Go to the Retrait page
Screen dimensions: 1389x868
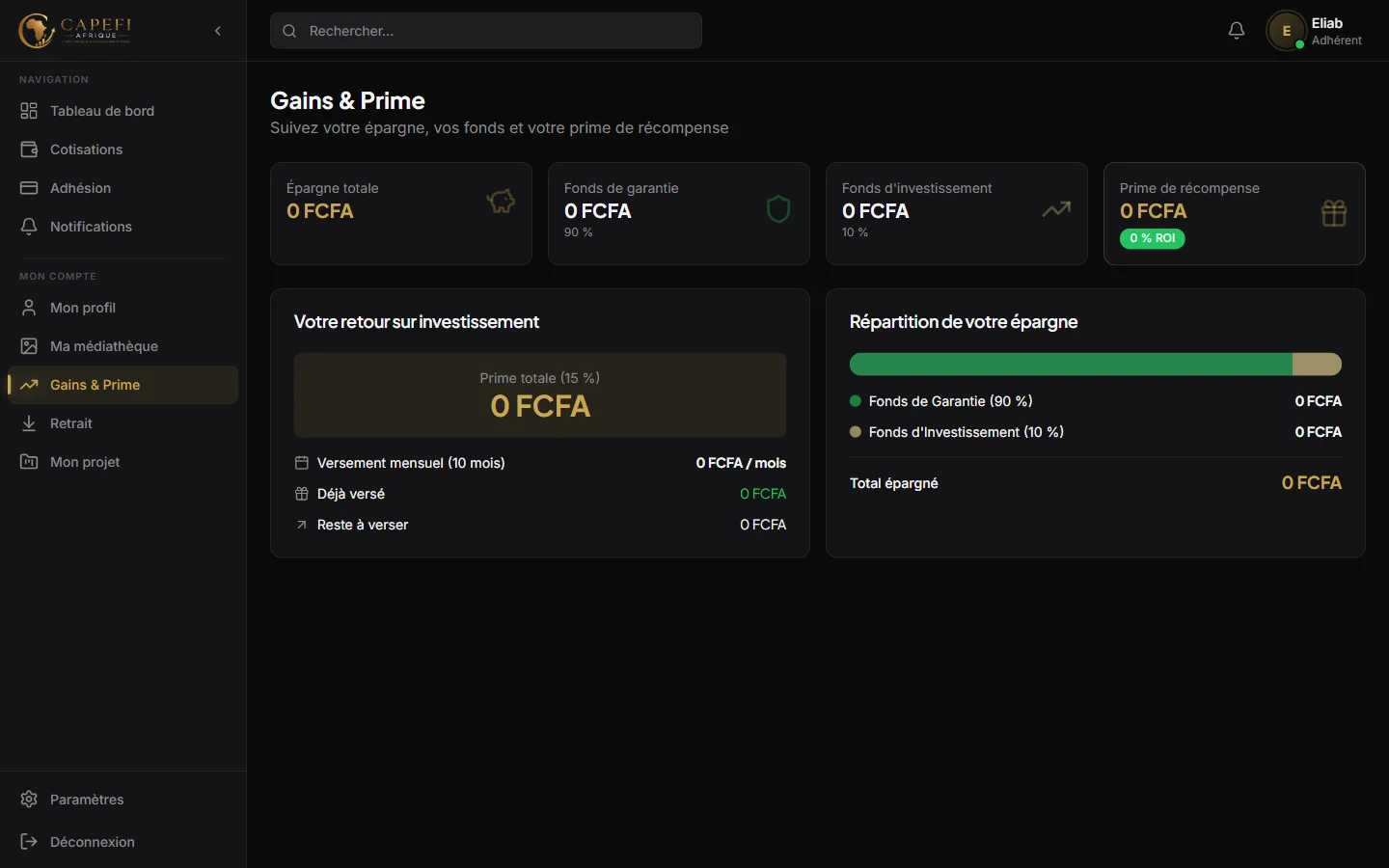(x=123, y=423)
